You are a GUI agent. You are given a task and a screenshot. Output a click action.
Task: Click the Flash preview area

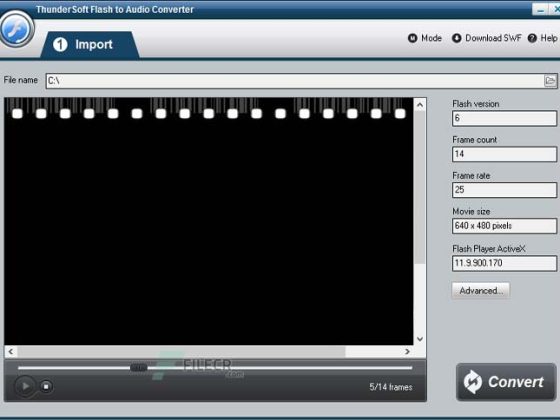click(209, 221)
